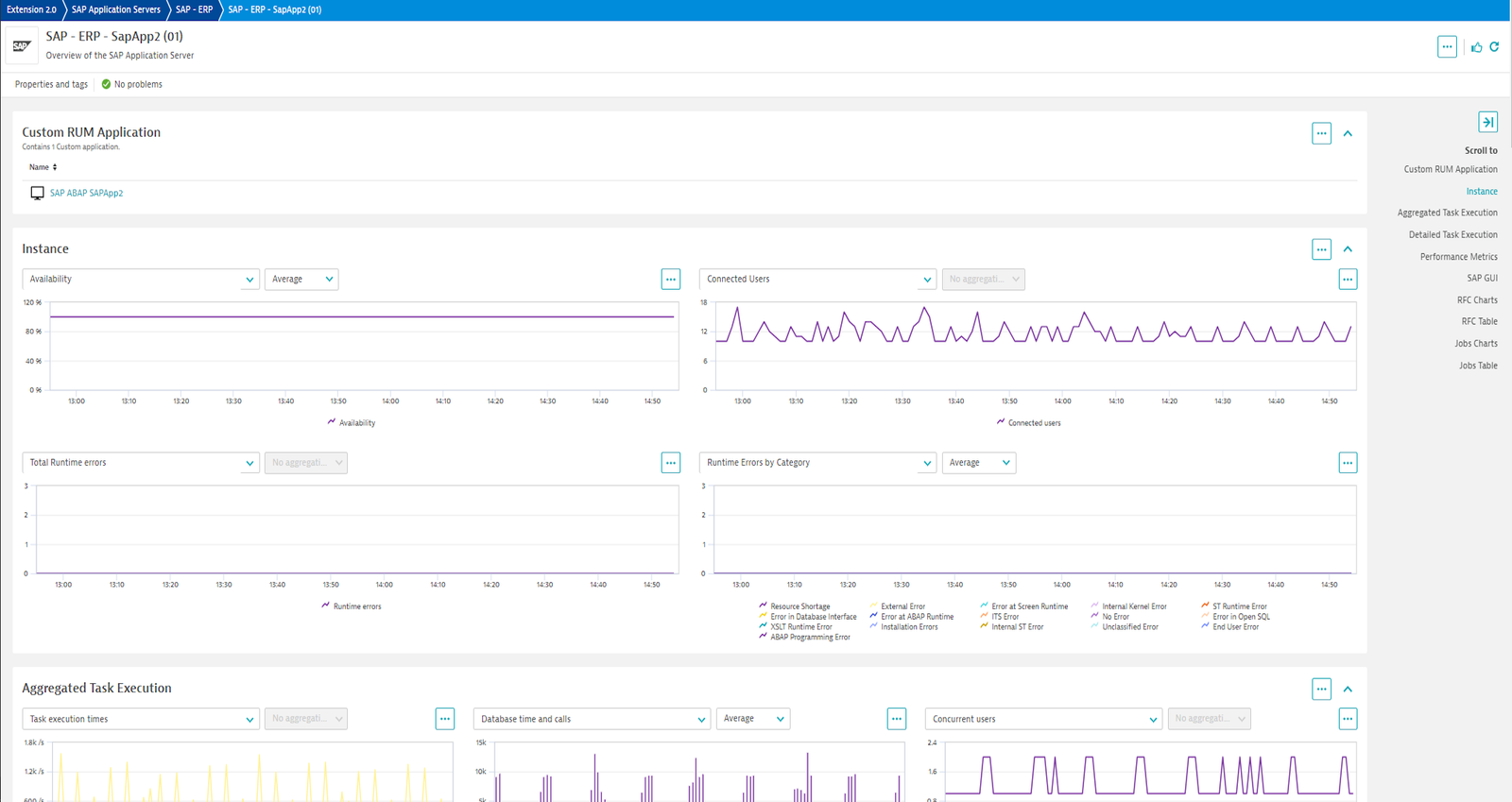Open Database time and calls chart options

point(896,719)
